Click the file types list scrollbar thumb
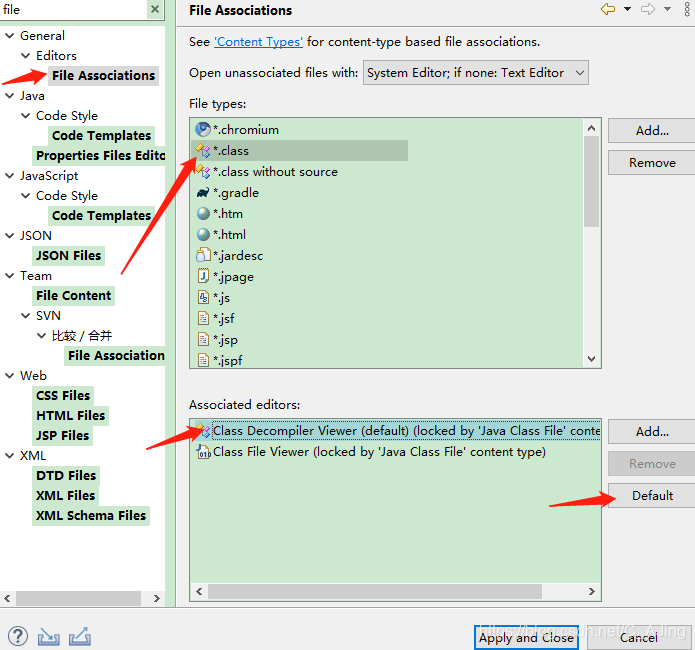 click(x=591, y=181)
